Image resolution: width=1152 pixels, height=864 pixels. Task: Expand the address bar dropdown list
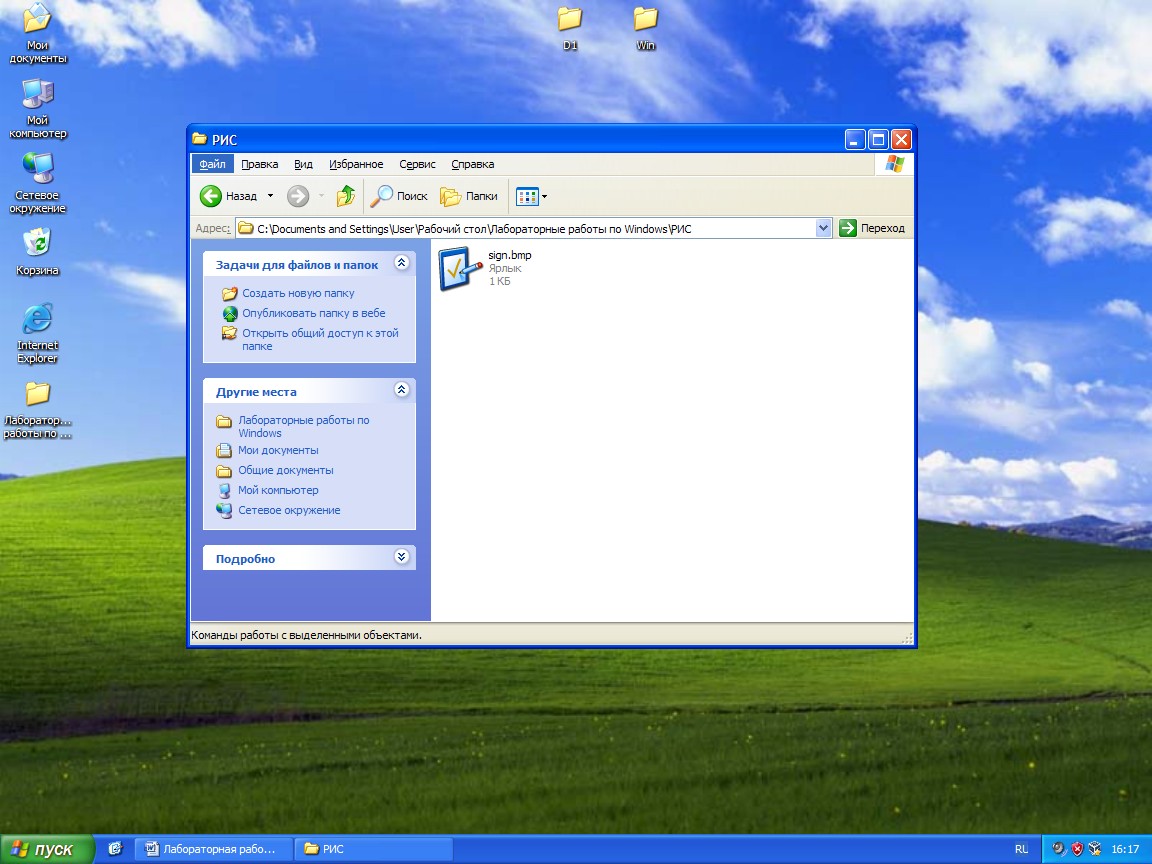pyautogui.click(x=823, y=228)
